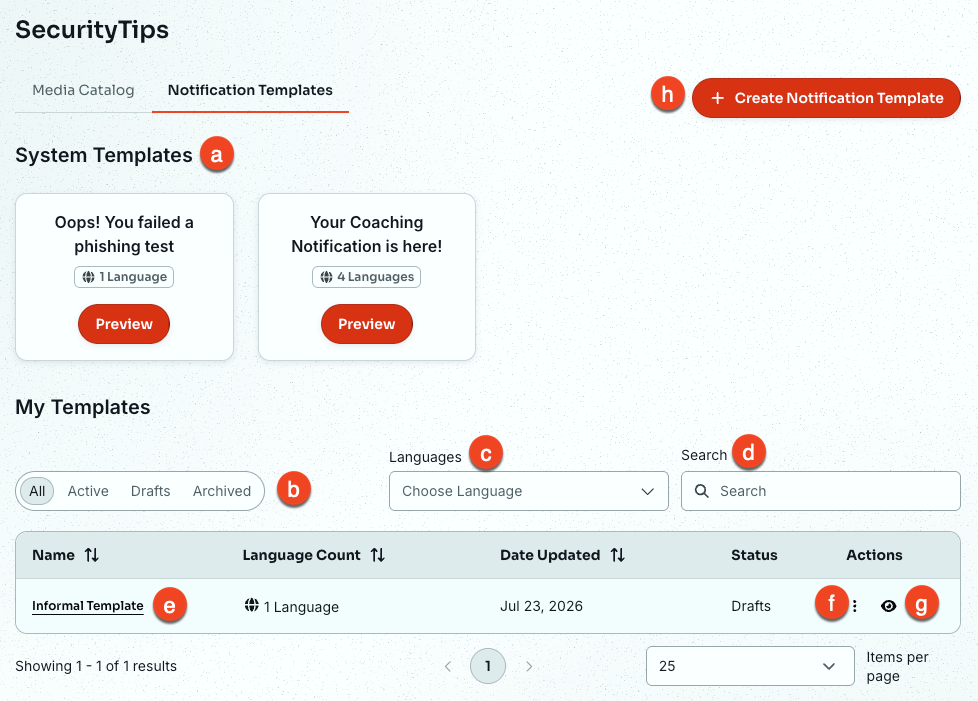
Task: Sort by Language Count arrows icon
Action: (x=377, y=555)
